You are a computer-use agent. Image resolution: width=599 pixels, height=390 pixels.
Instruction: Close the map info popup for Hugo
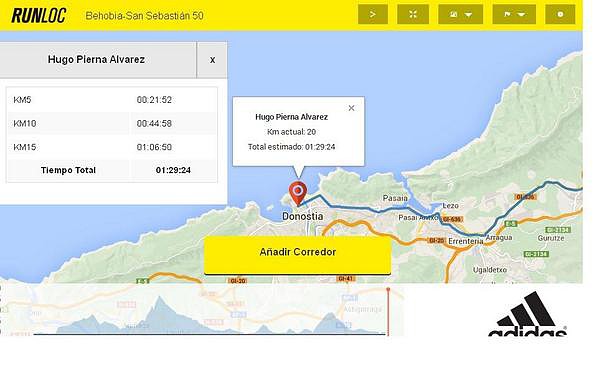351,108
